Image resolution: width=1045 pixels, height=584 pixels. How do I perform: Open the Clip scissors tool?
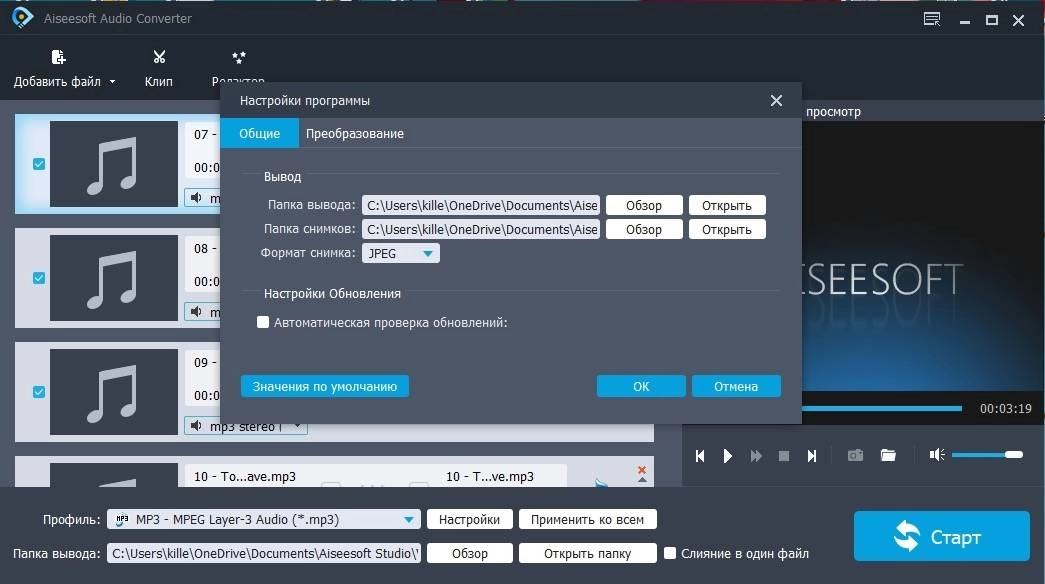coord(159,57)
